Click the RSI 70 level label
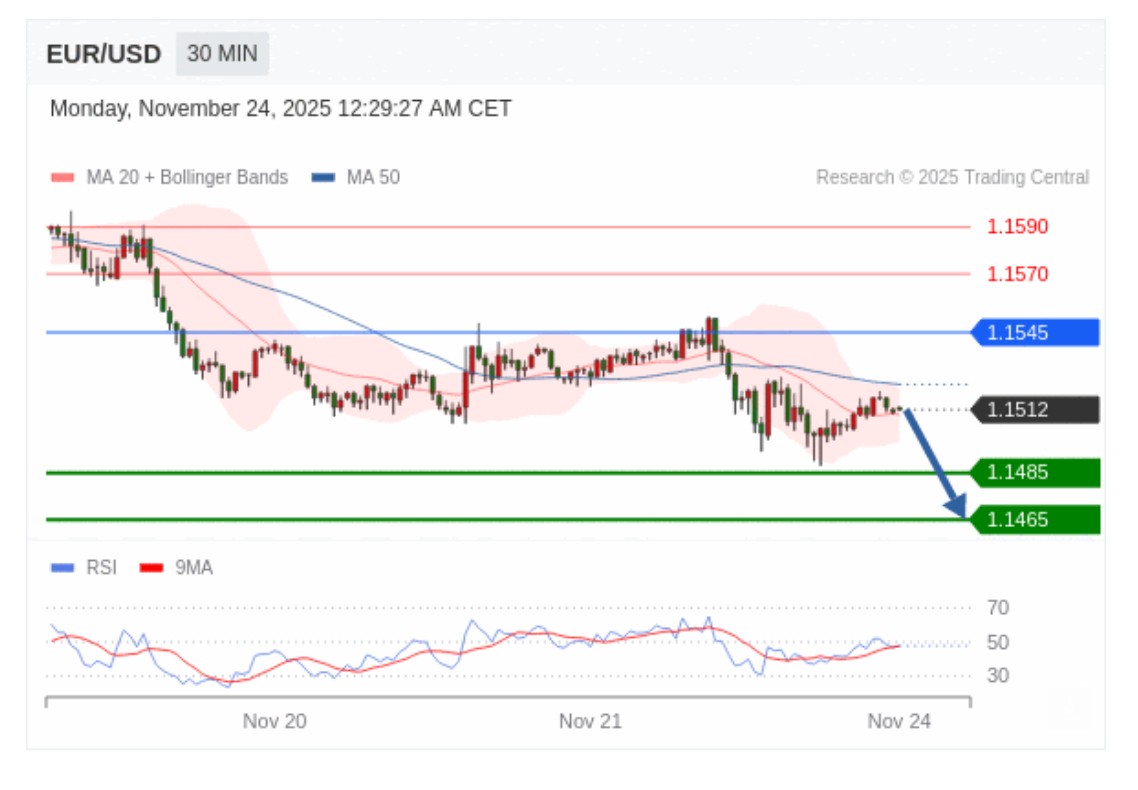Viewport: 1138px width, 790px height. pos(997,607)
